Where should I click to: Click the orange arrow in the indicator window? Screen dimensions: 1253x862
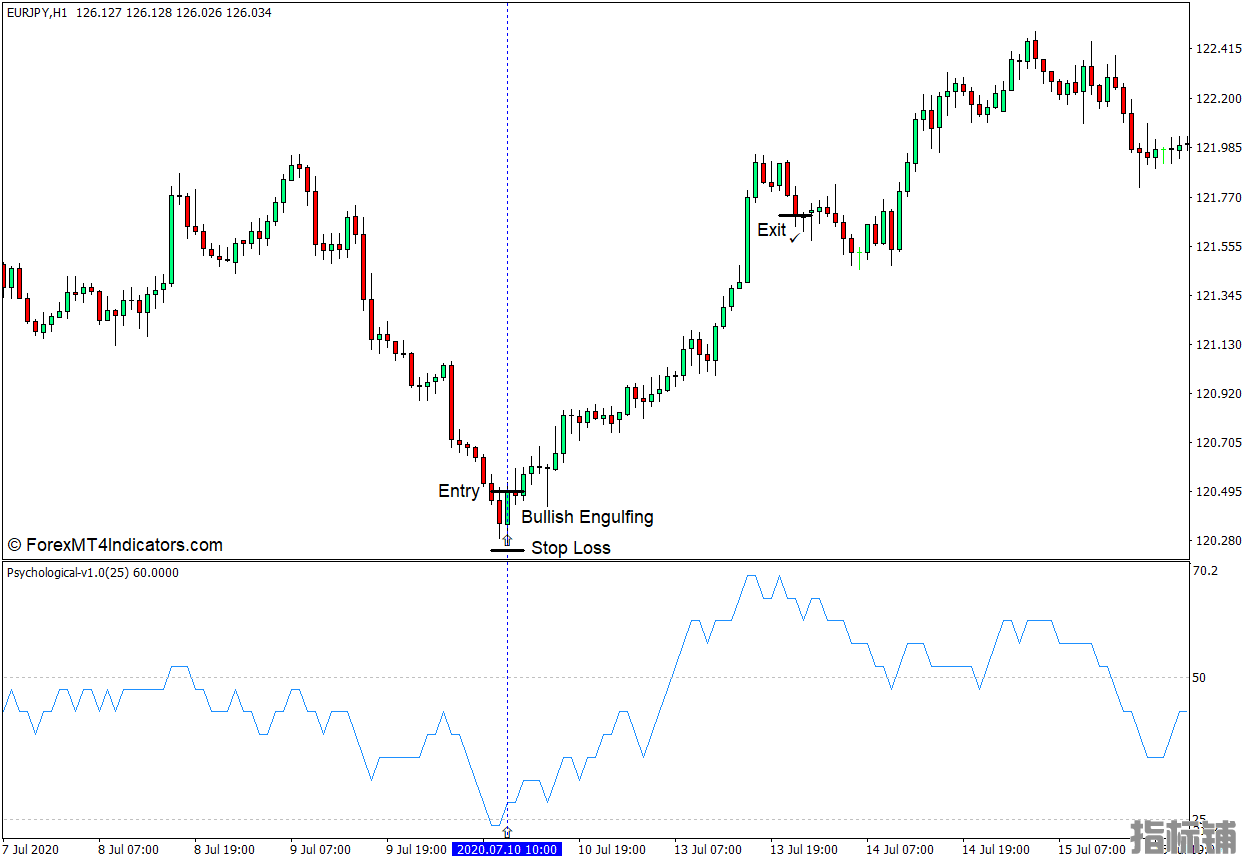point(507,831)
